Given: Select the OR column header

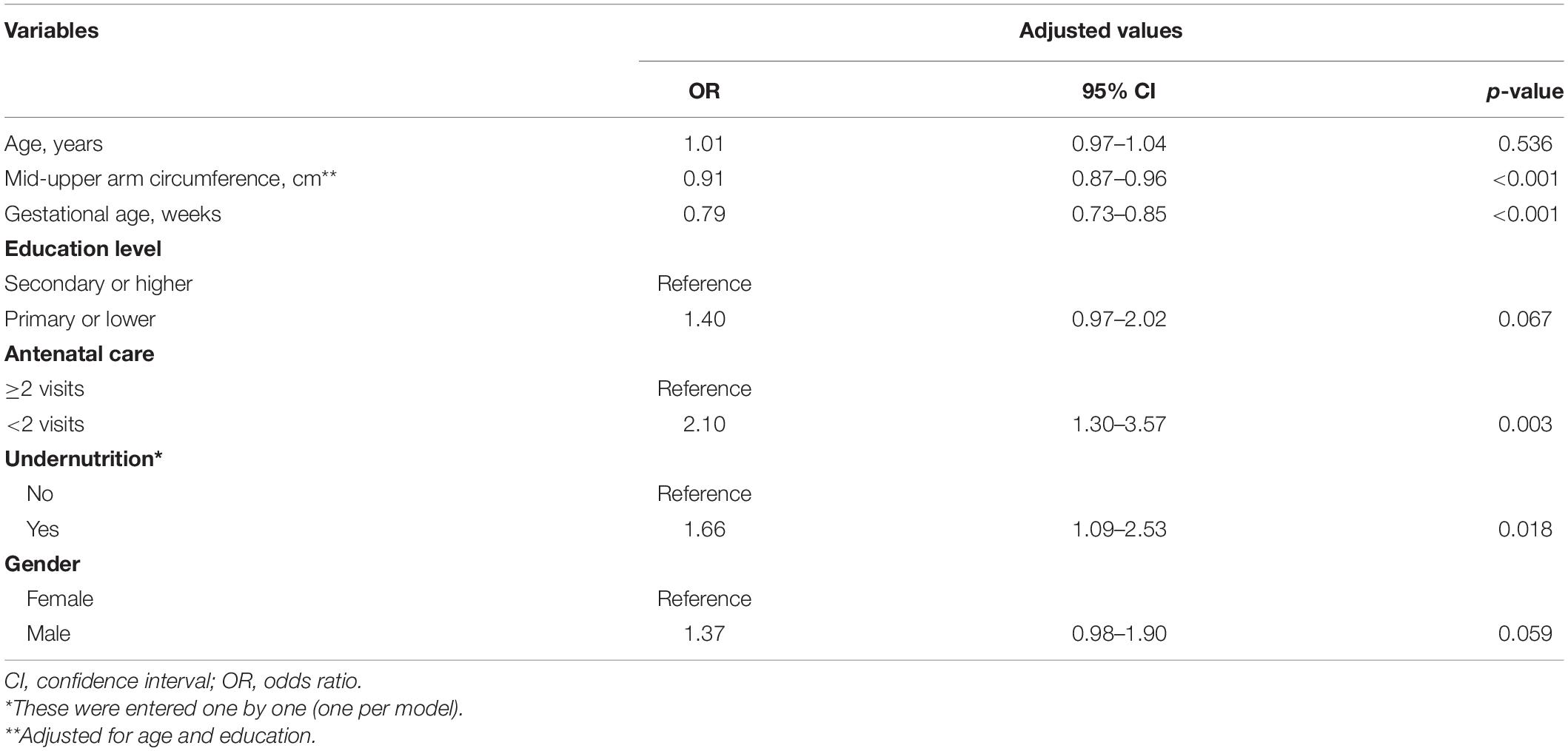Looking at the screenshot, I should [x=704, y=91].
